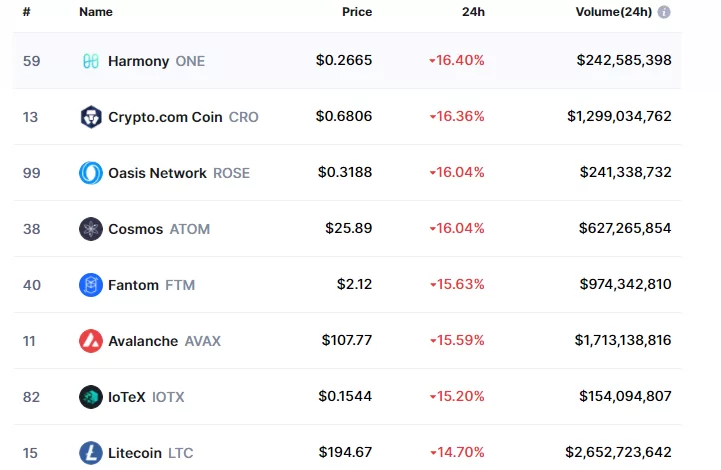This screenshot has width=721, height=470.
Task: Click the Harmony coin logo icon
Action: pyautogui.click(x=91, y=61)
